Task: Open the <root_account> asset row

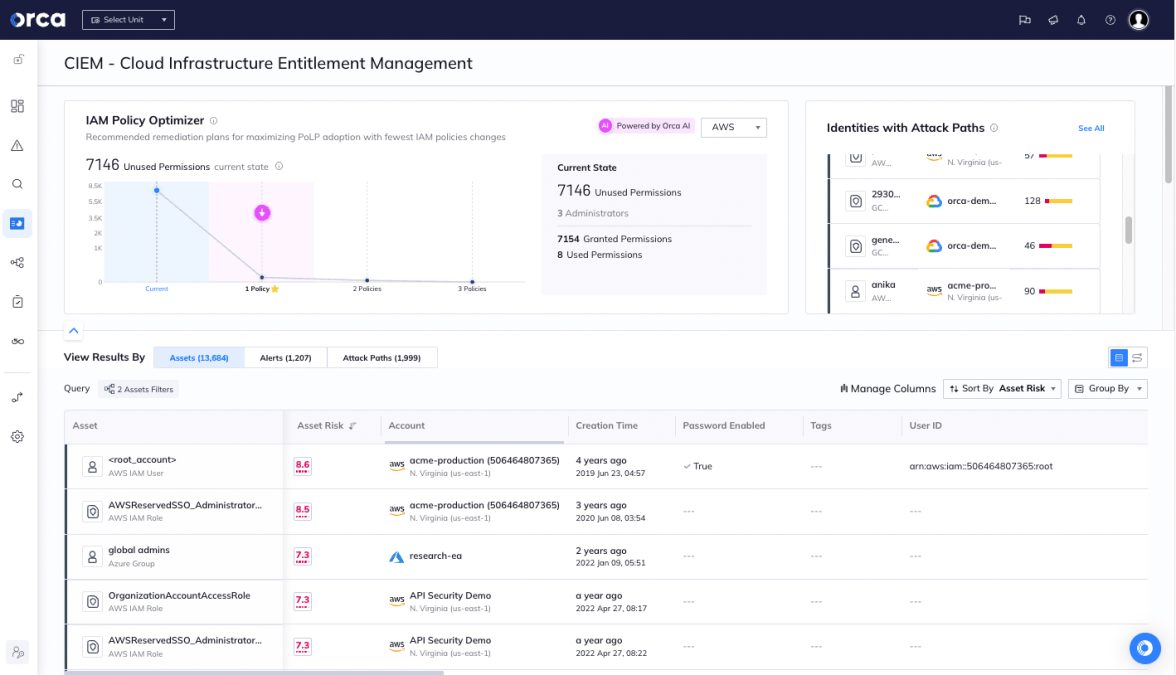Action: point(606,466)
